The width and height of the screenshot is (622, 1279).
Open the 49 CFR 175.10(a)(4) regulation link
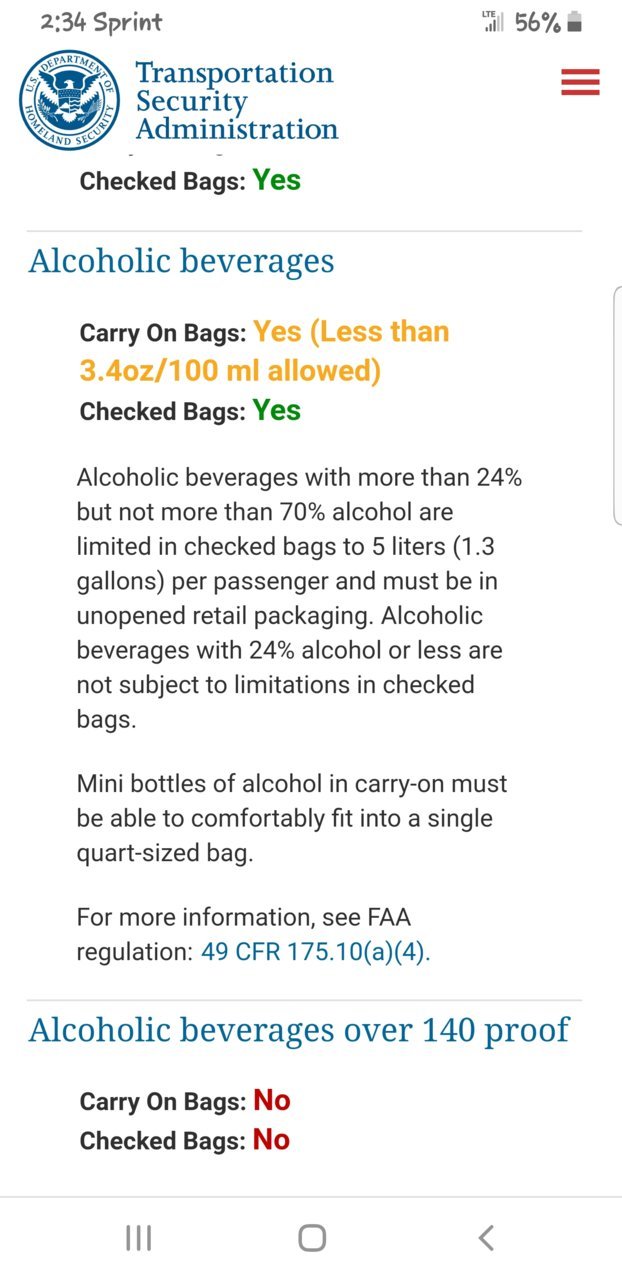[x=316, y=951]
